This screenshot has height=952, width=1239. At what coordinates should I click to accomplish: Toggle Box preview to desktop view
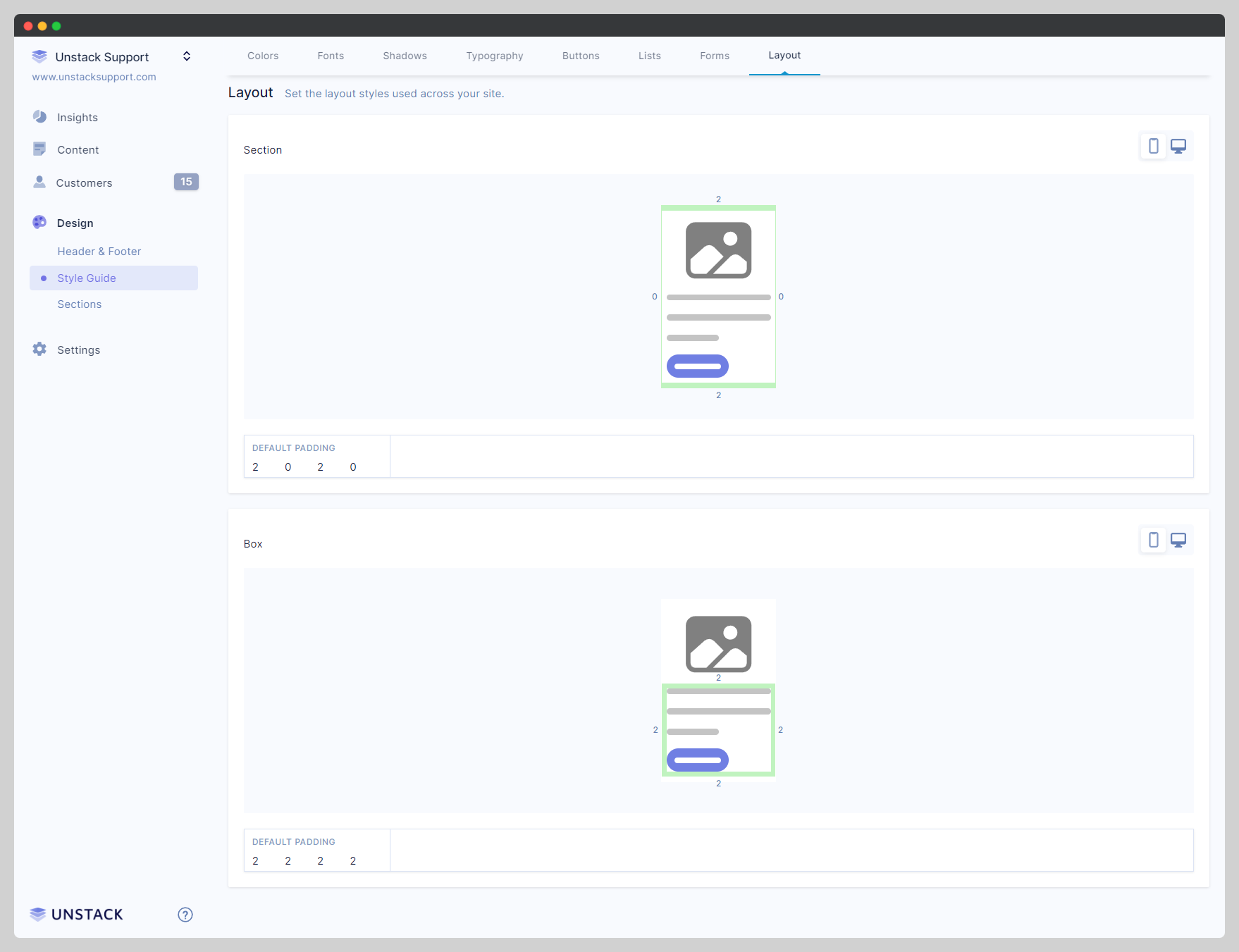1179,540
